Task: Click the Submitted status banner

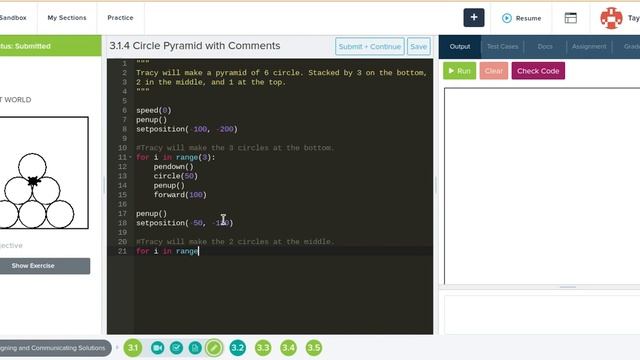Action: [51, 46]
